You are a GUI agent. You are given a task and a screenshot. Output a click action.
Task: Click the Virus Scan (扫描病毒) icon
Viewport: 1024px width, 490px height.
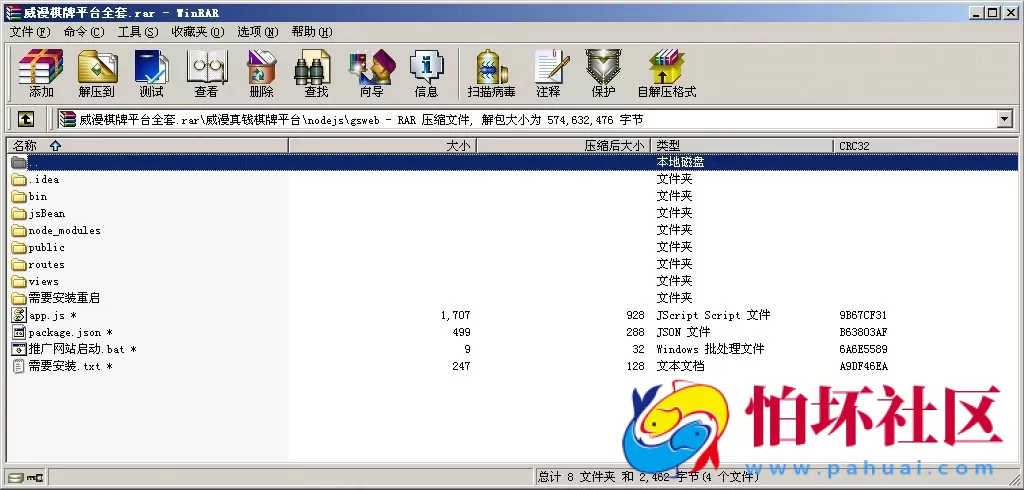pos(492,73)
